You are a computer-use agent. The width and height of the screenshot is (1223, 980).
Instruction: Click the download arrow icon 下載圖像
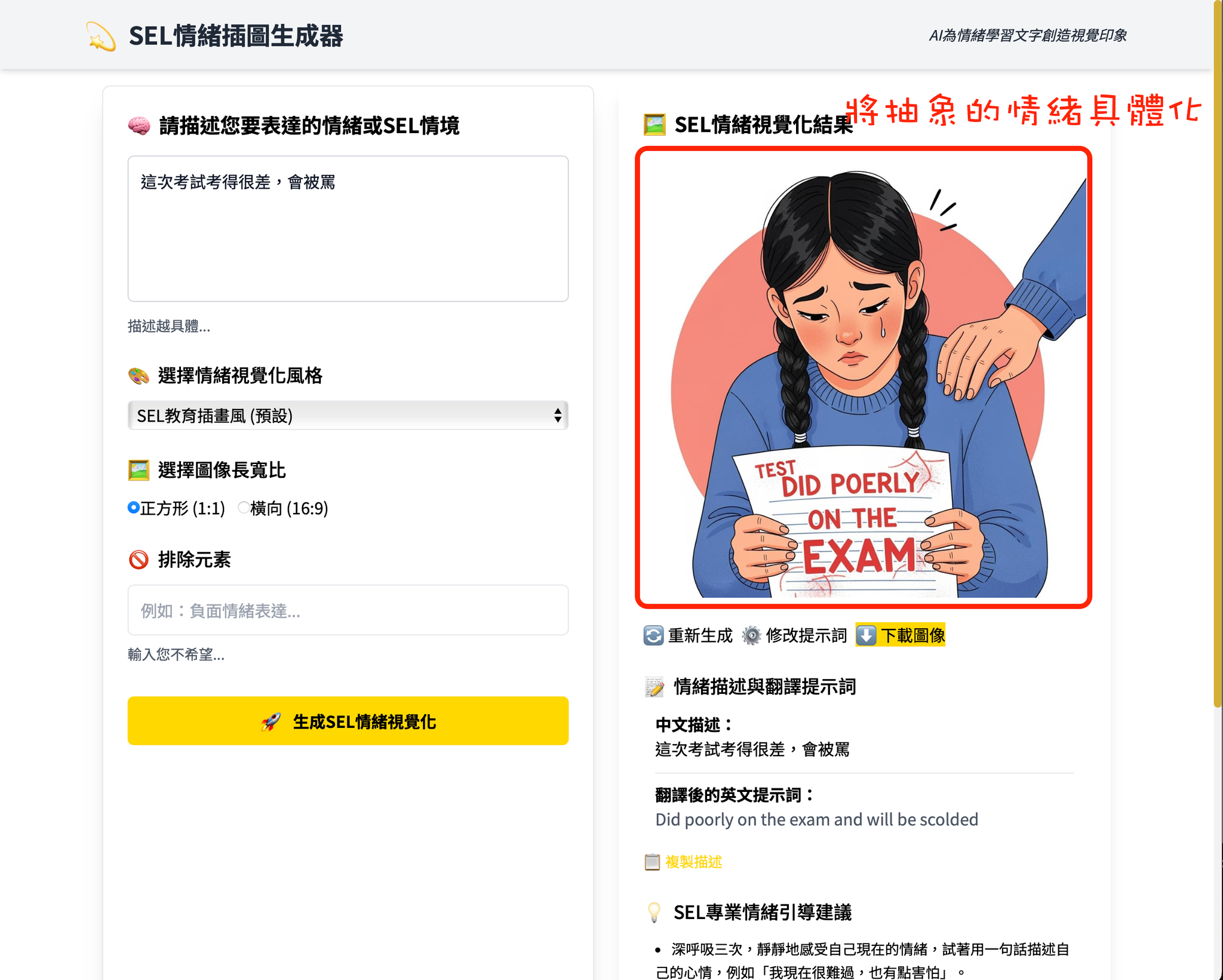tap(866, 635)
